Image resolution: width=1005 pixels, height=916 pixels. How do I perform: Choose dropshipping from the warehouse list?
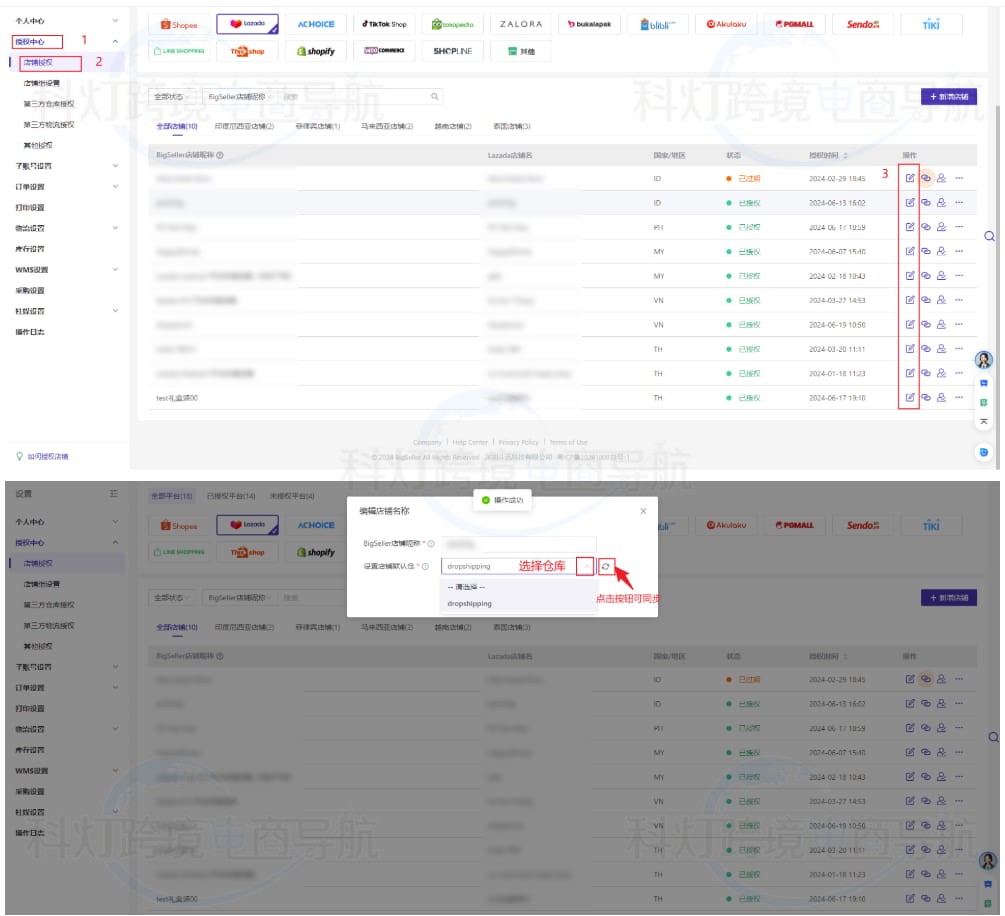[469, 604]
